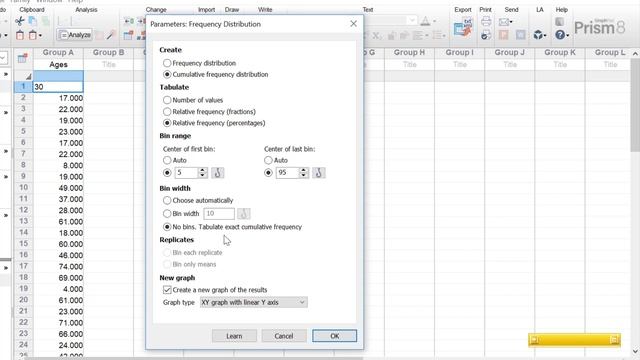Viewport: 640px width, 360px height.
Task: Click the hook icon beside last bin value
Action: pos(319,173)
